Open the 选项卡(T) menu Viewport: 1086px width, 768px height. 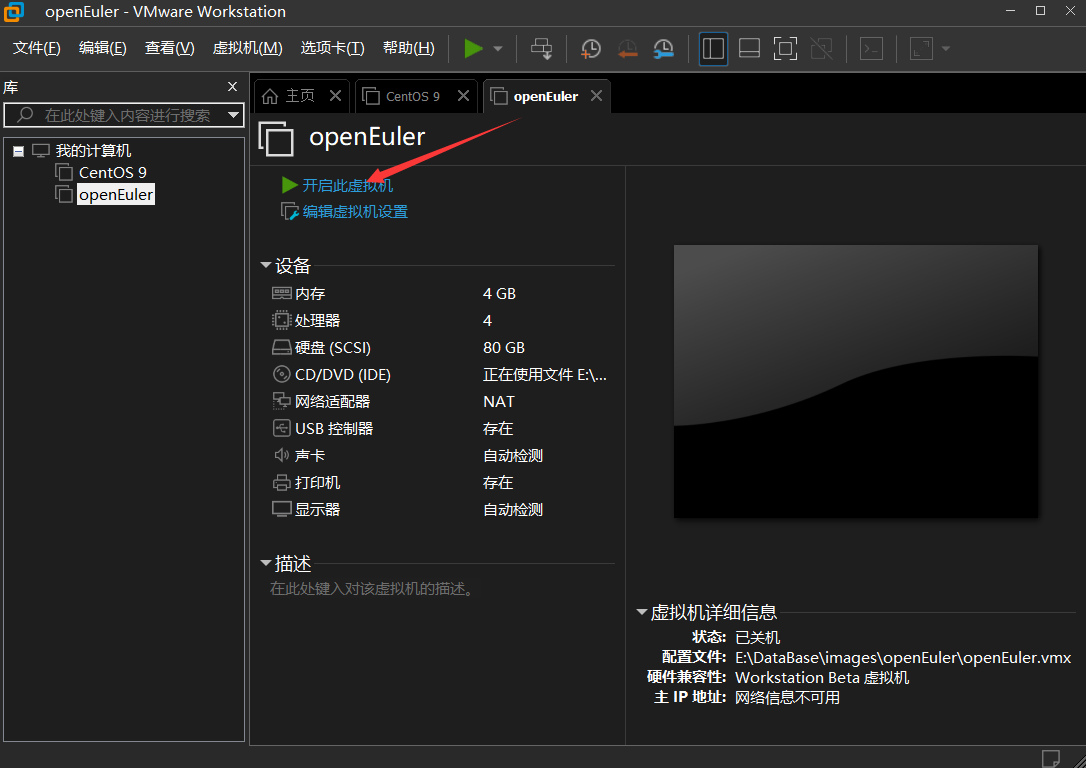click(332, 48)
